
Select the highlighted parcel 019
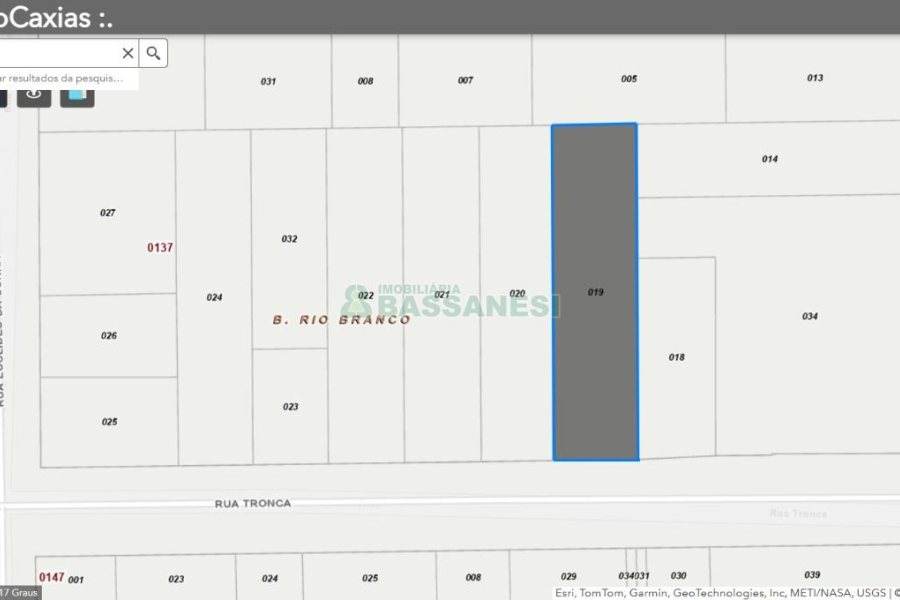tap(594, 290)
